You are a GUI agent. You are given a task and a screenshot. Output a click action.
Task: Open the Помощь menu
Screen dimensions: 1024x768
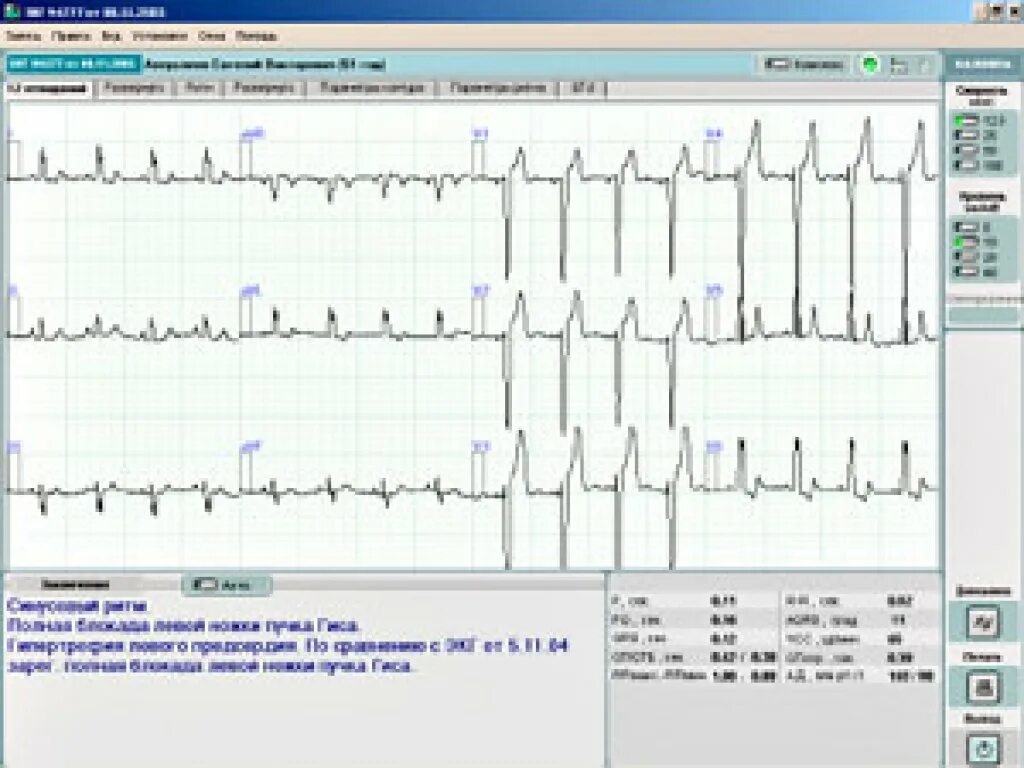(x=256, y=36)
